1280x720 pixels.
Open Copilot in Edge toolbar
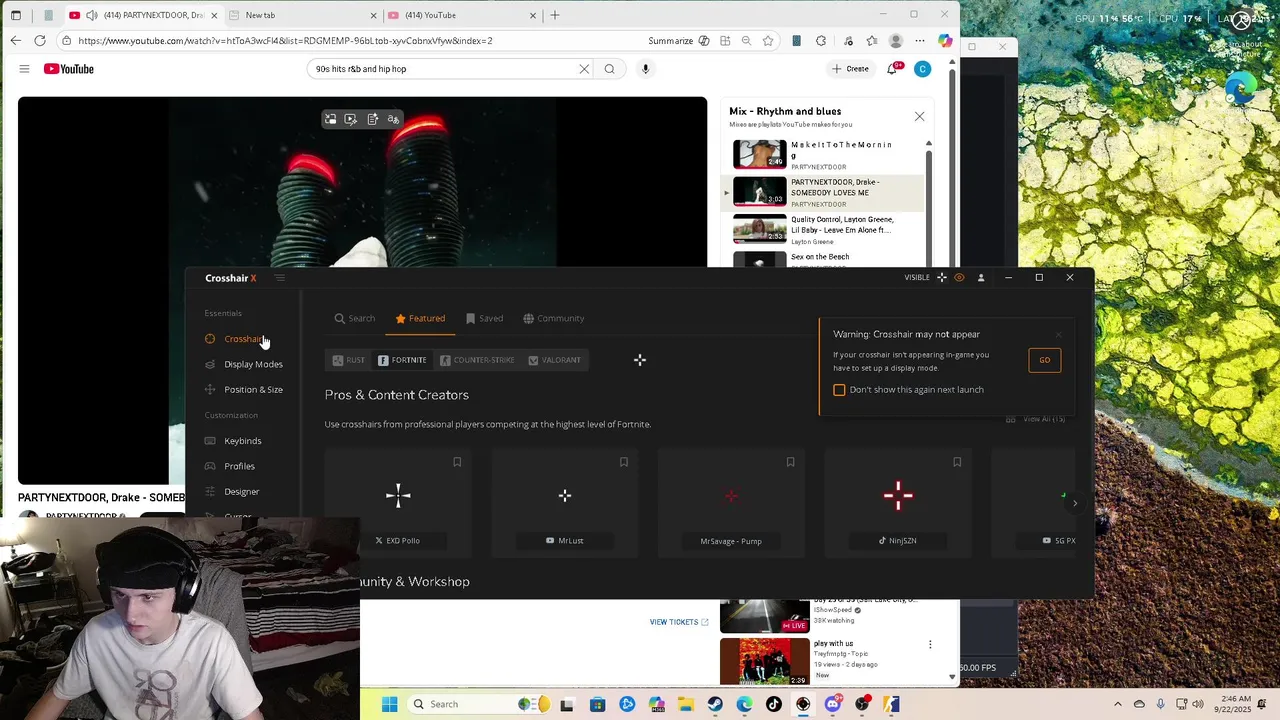pyautogui.click(x=945, y=41)
